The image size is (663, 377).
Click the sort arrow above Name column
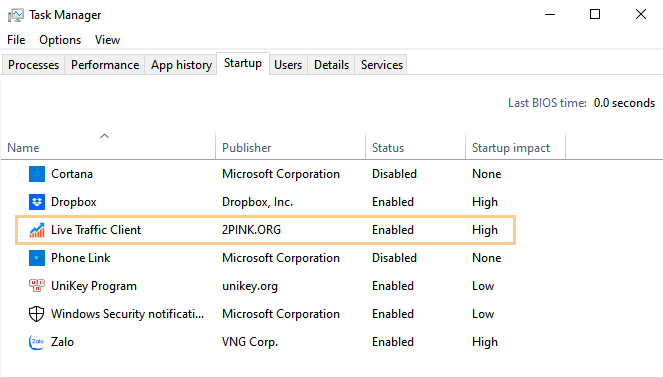coord(104,136)
